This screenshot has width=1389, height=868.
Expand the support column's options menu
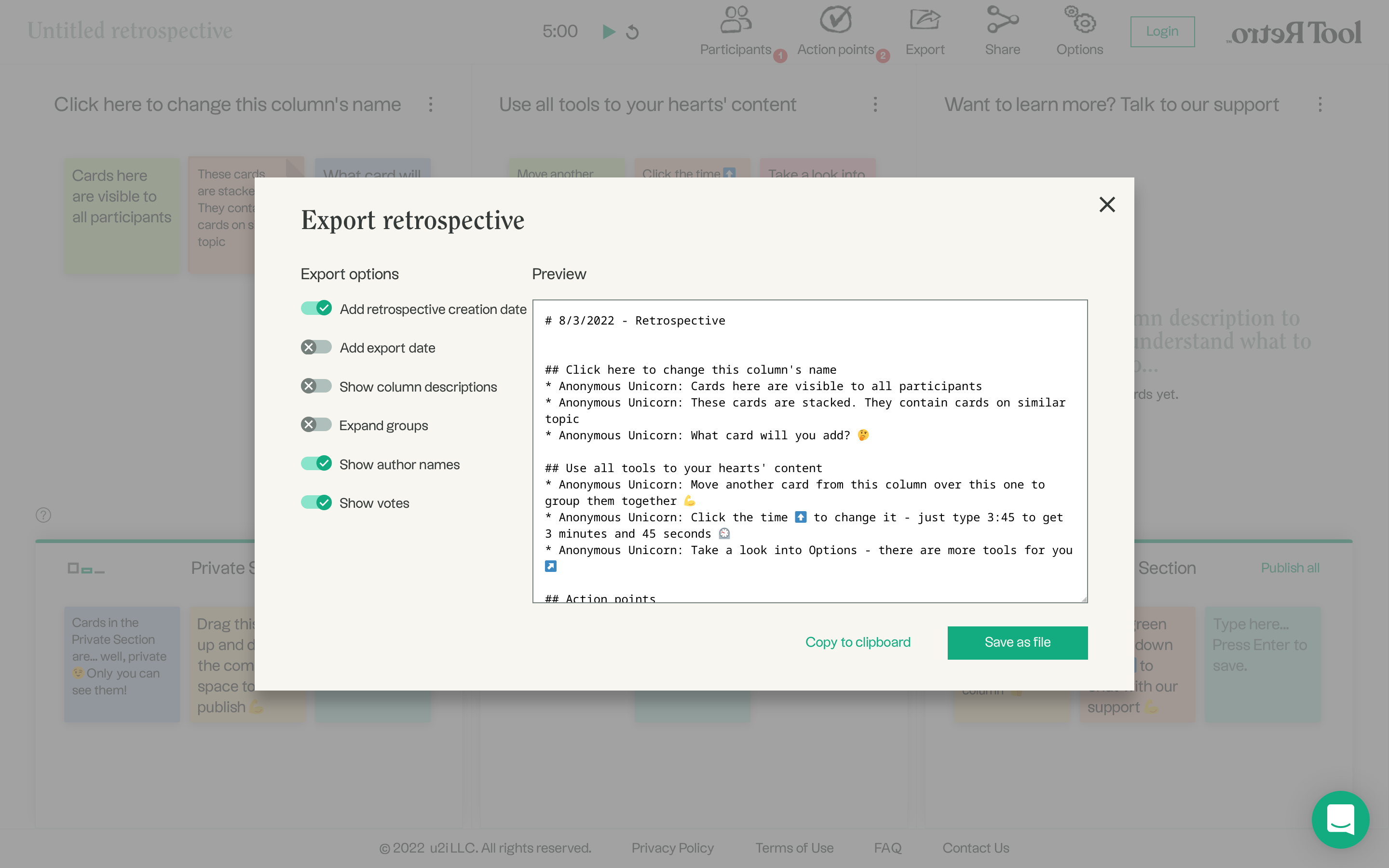(x=1320, y=105)
